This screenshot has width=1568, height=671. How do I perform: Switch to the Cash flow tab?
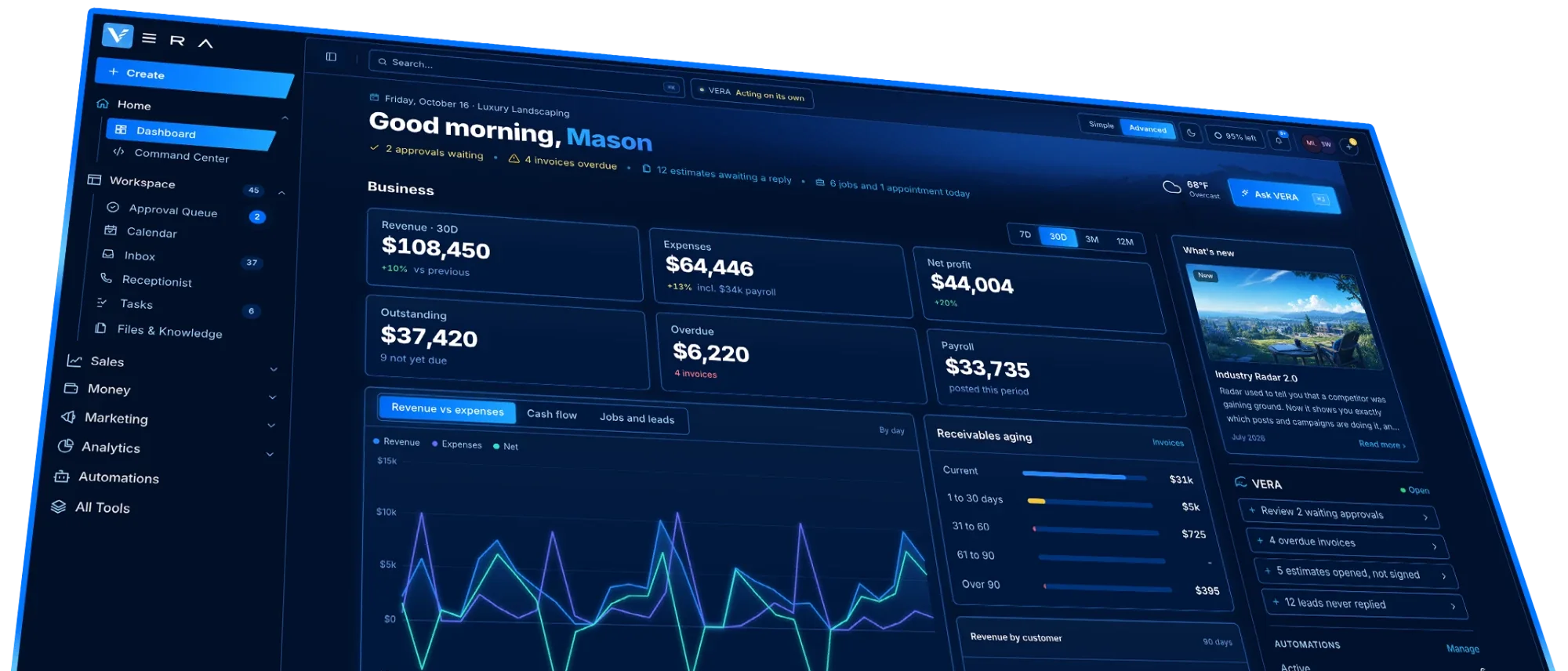(552, 414)
